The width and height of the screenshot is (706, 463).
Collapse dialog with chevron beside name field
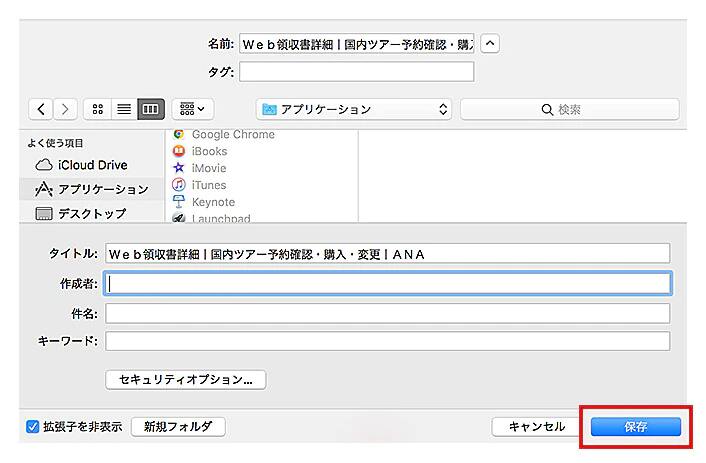490,44
